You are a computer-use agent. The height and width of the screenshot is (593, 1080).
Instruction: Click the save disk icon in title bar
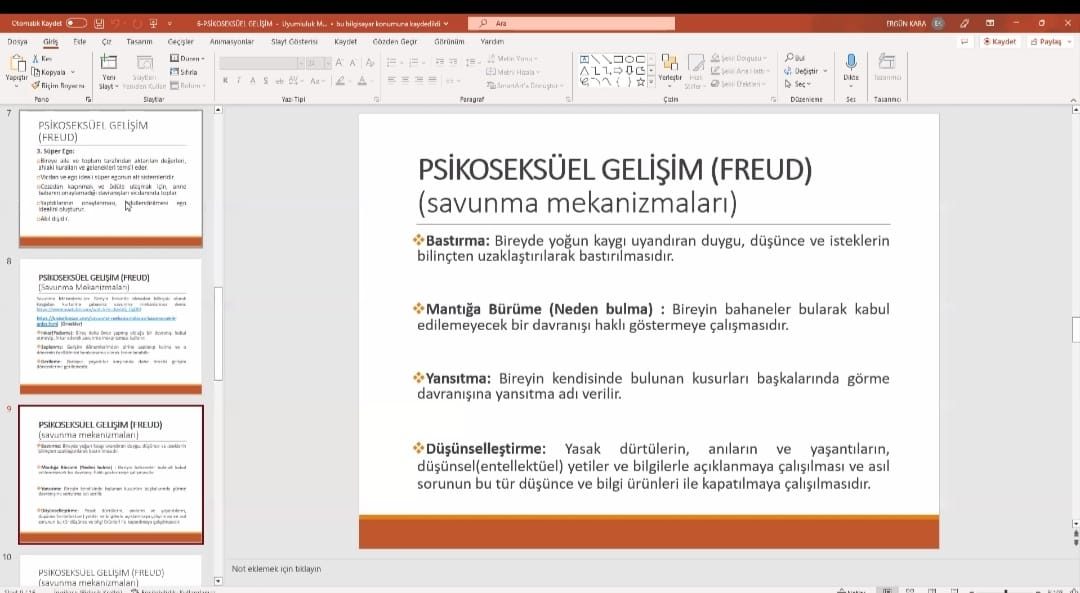99,23
